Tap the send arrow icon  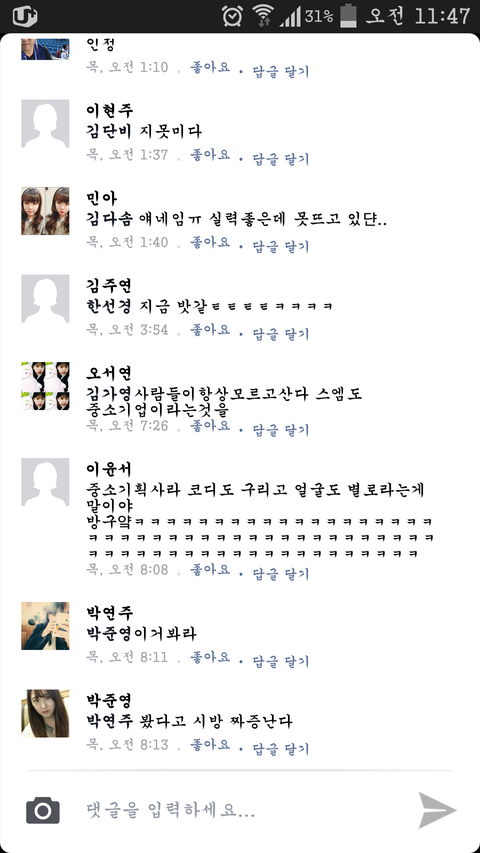[437, 811]
